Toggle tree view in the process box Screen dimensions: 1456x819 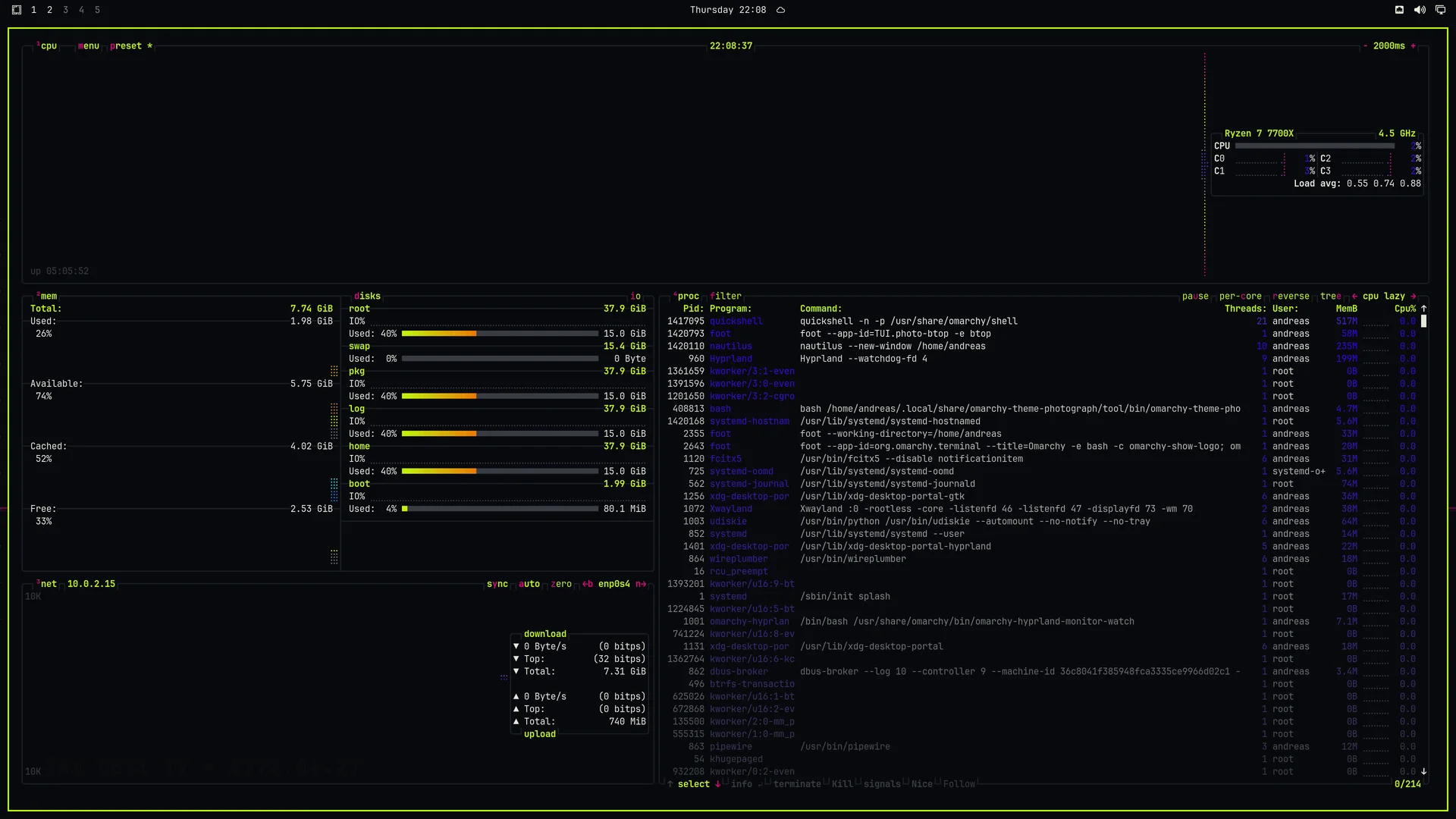[1331, 297]
